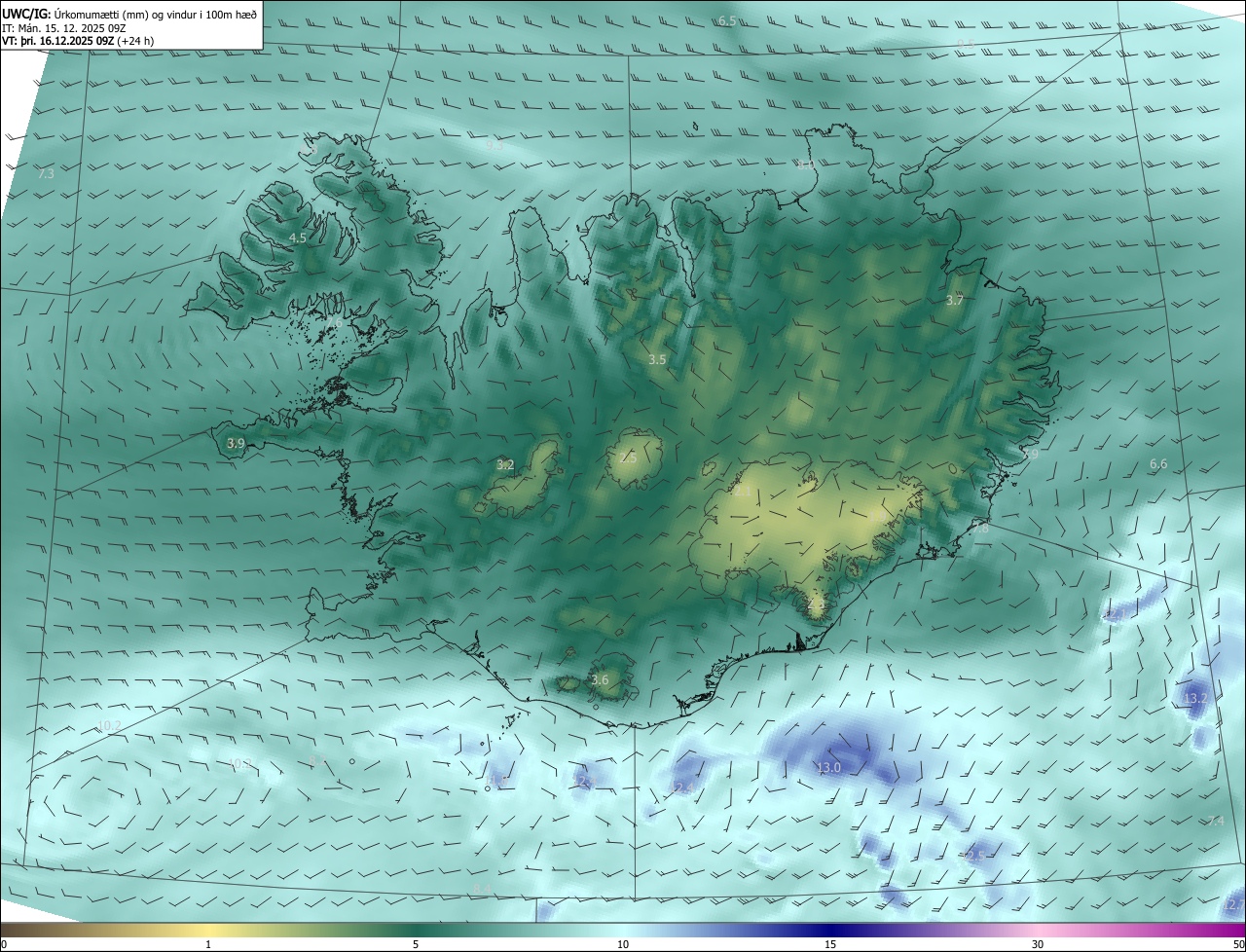The height and width of the screenshot is (952, 1246).
Task: Select the 30 tick on the color scale
Action: coord(1038,944)
